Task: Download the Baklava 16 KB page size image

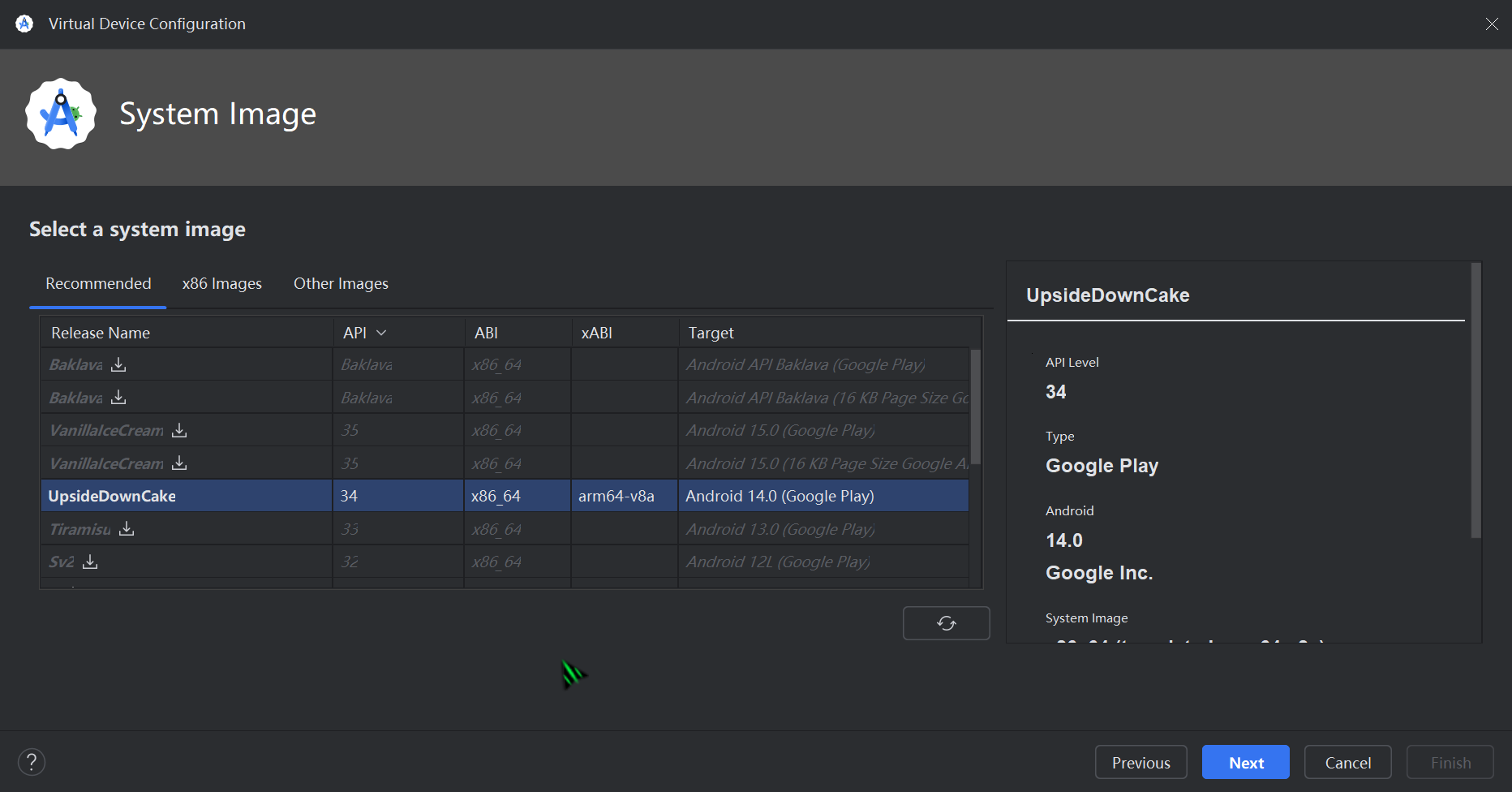Action: coord(118,398)
